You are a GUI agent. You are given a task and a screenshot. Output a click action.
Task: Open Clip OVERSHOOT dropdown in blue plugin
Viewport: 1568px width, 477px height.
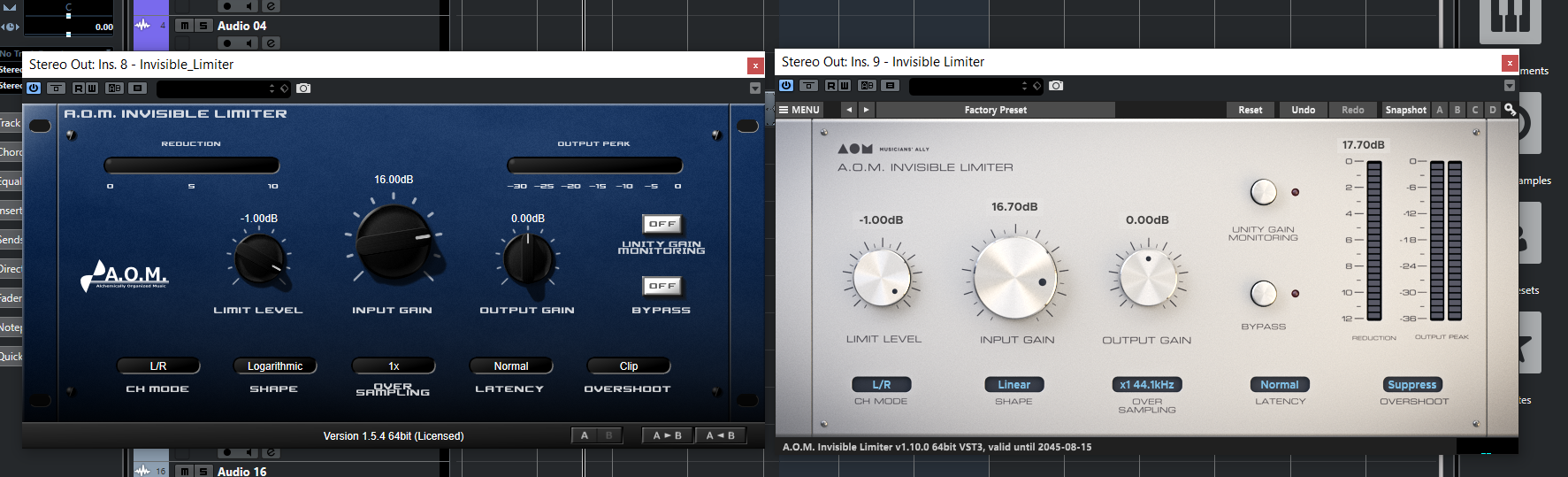(629, 365)
